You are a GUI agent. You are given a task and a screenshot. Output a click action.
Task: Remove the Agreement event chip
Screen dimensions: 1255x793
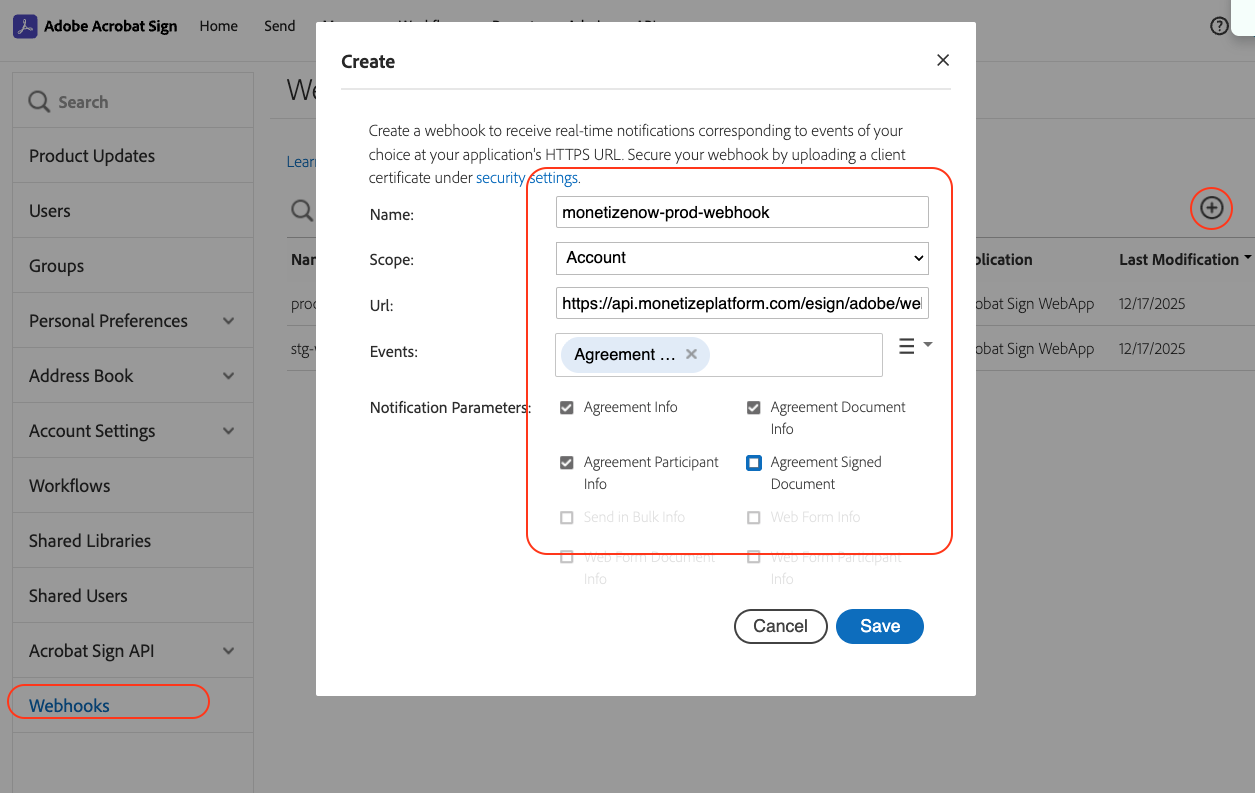pyautogui.click(x=691, y=354)
